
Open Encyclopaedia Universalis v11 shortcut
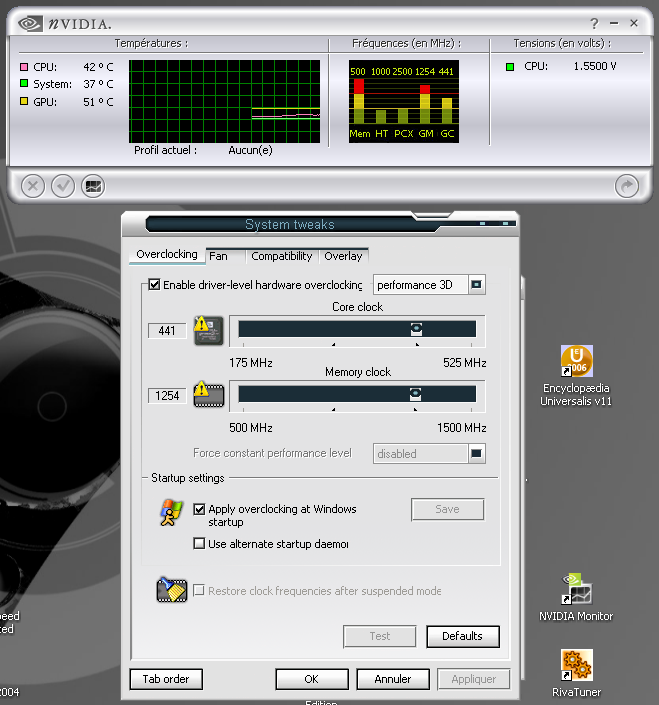pos(577,362)
